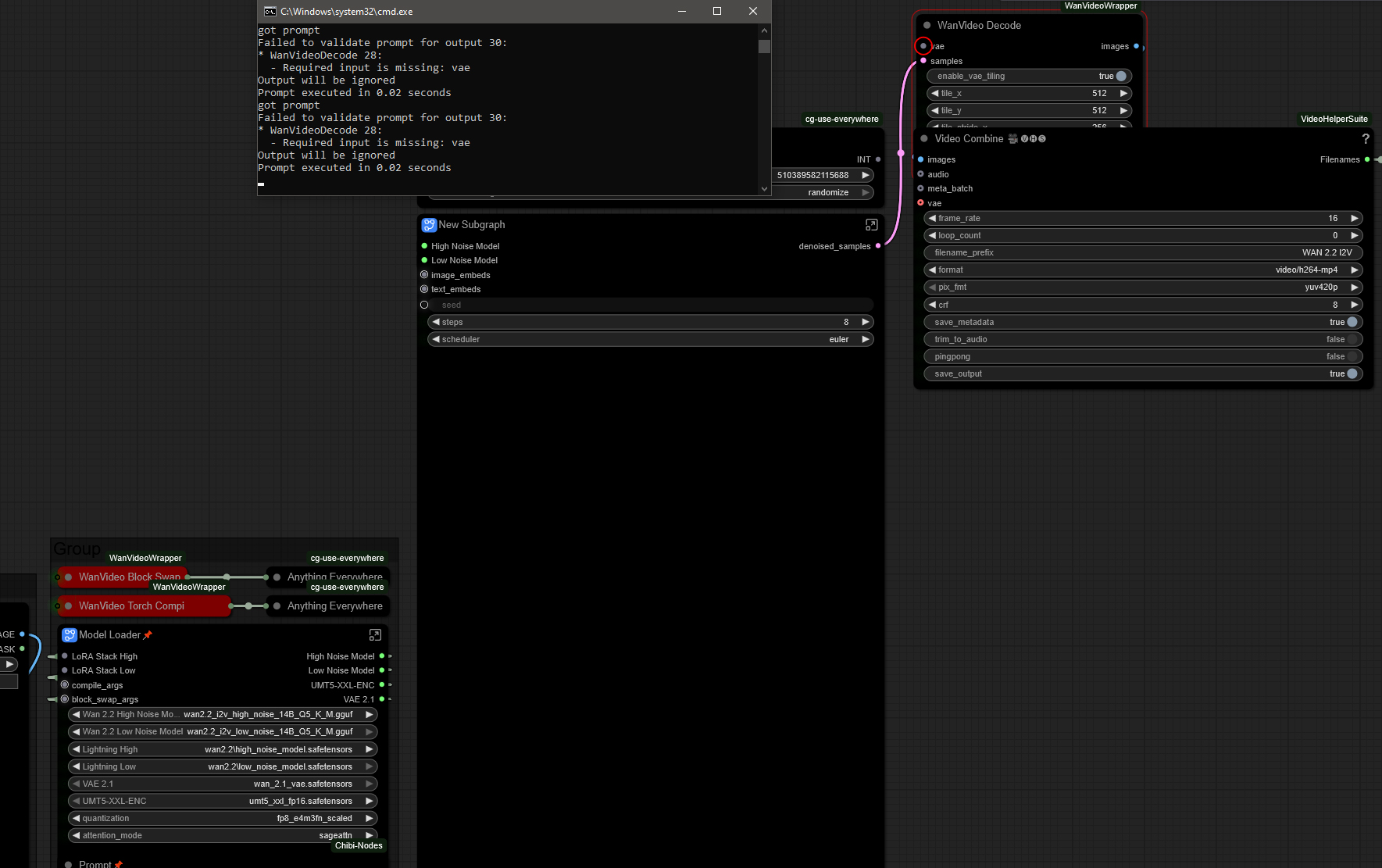Increase the crf value with right arrow
This screenshot has width=1382, height=868.
tap(1355, 305)
